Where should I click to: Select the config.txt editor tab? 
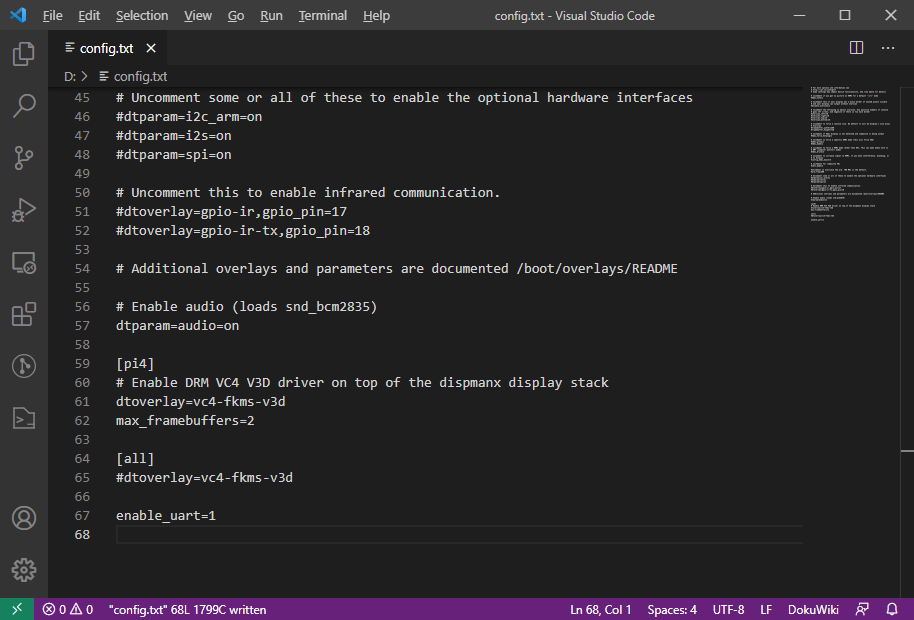[107, 48]
